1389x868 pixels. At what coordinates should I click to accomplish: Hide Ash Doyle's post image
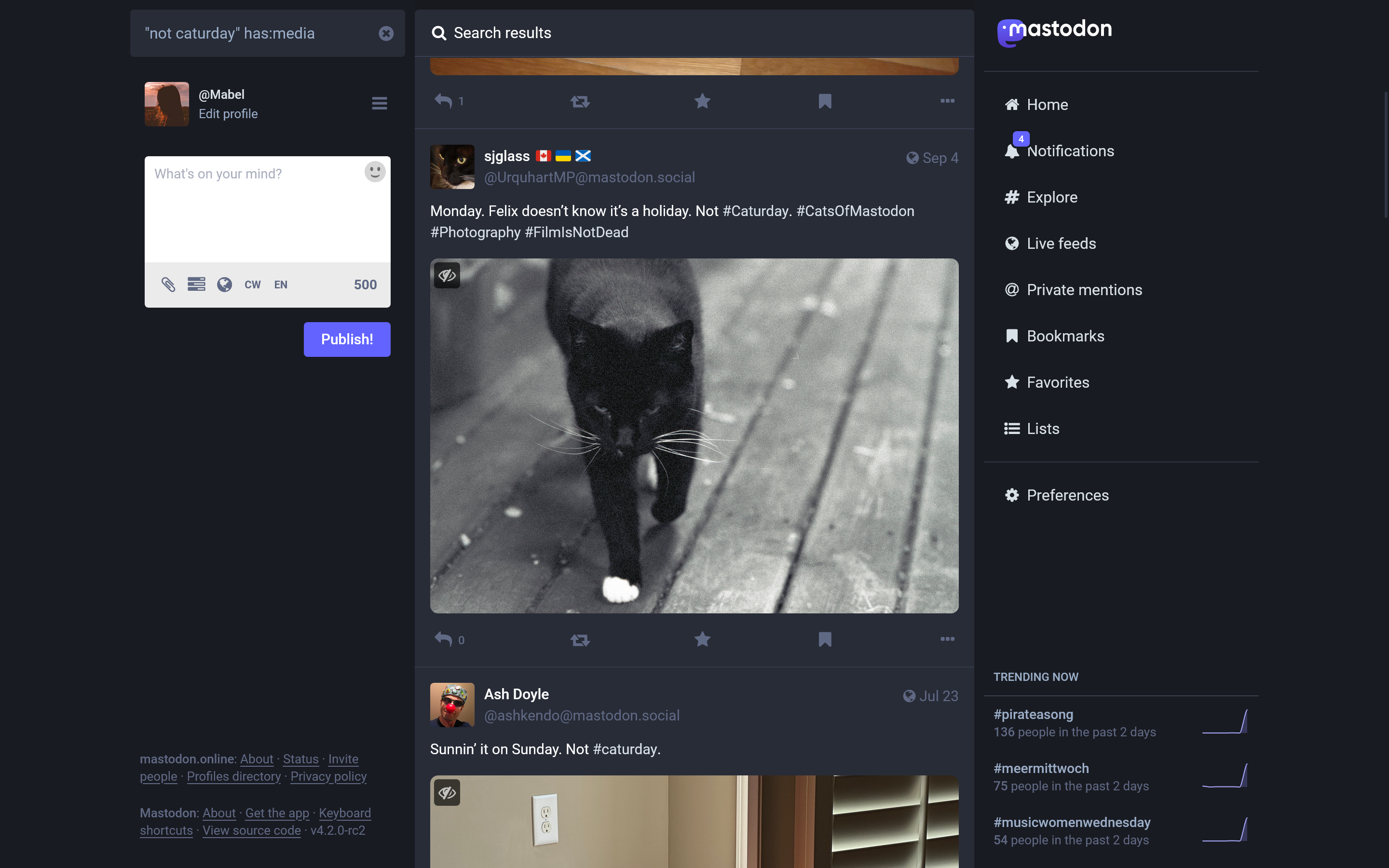coord(447,793)
